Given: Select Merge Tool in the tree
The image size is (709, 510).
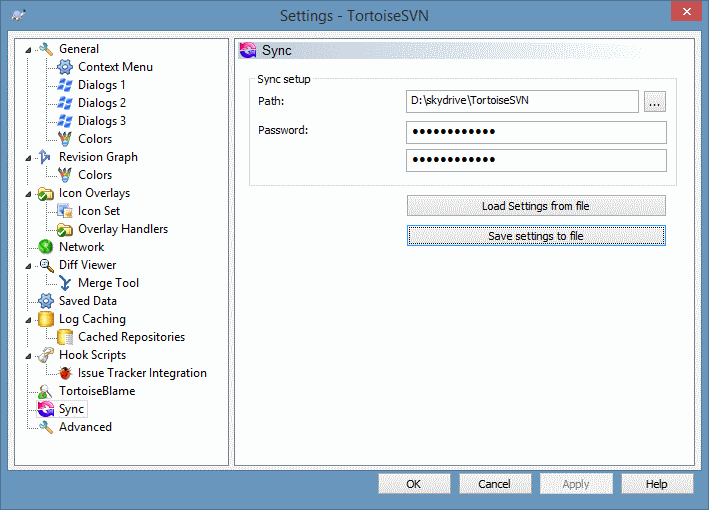Looking at the screenshot, I should (109, 283).
